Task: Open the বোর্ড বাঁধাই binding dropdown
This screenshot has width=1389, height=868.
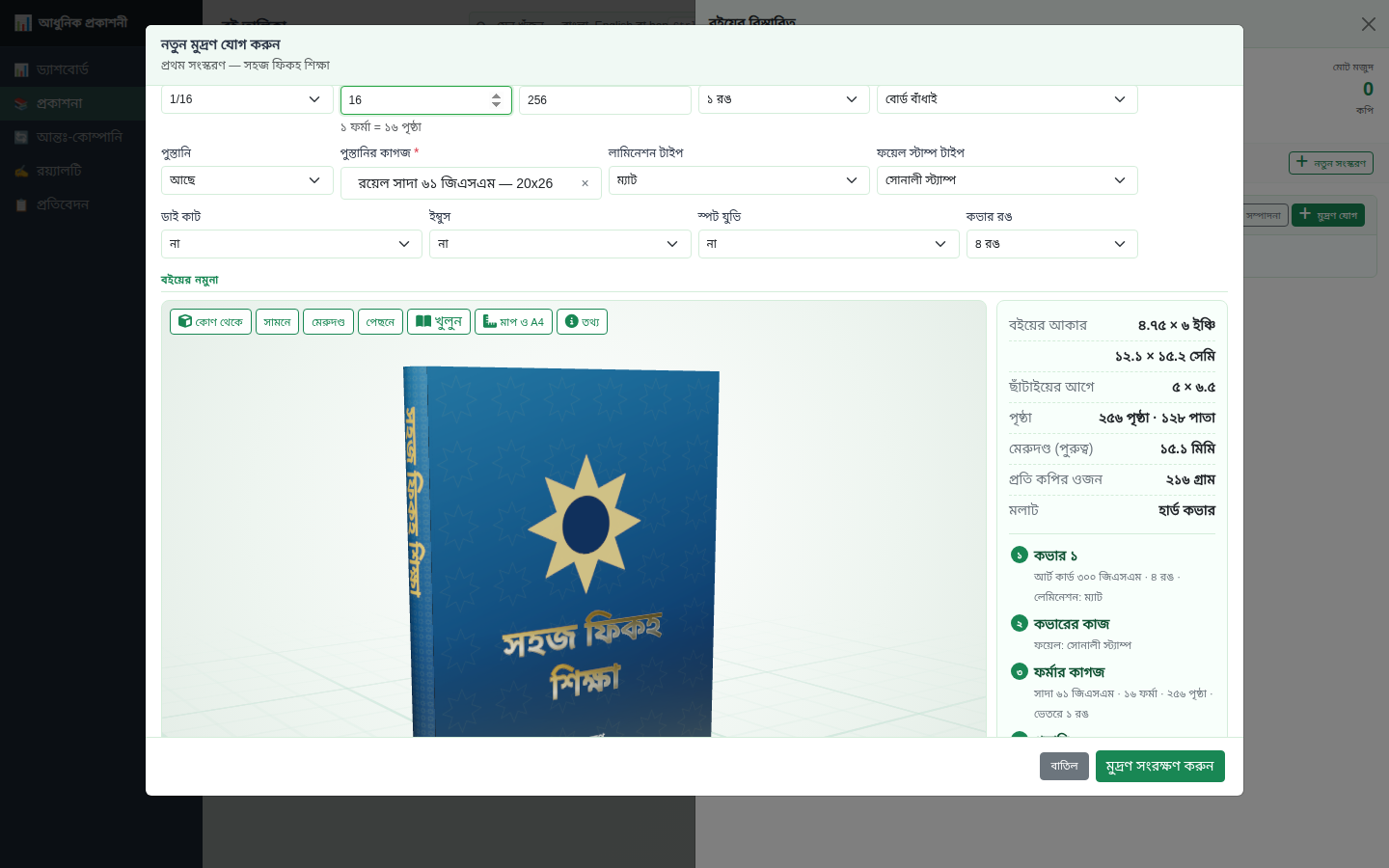Action: click(x=1007, y=99)
